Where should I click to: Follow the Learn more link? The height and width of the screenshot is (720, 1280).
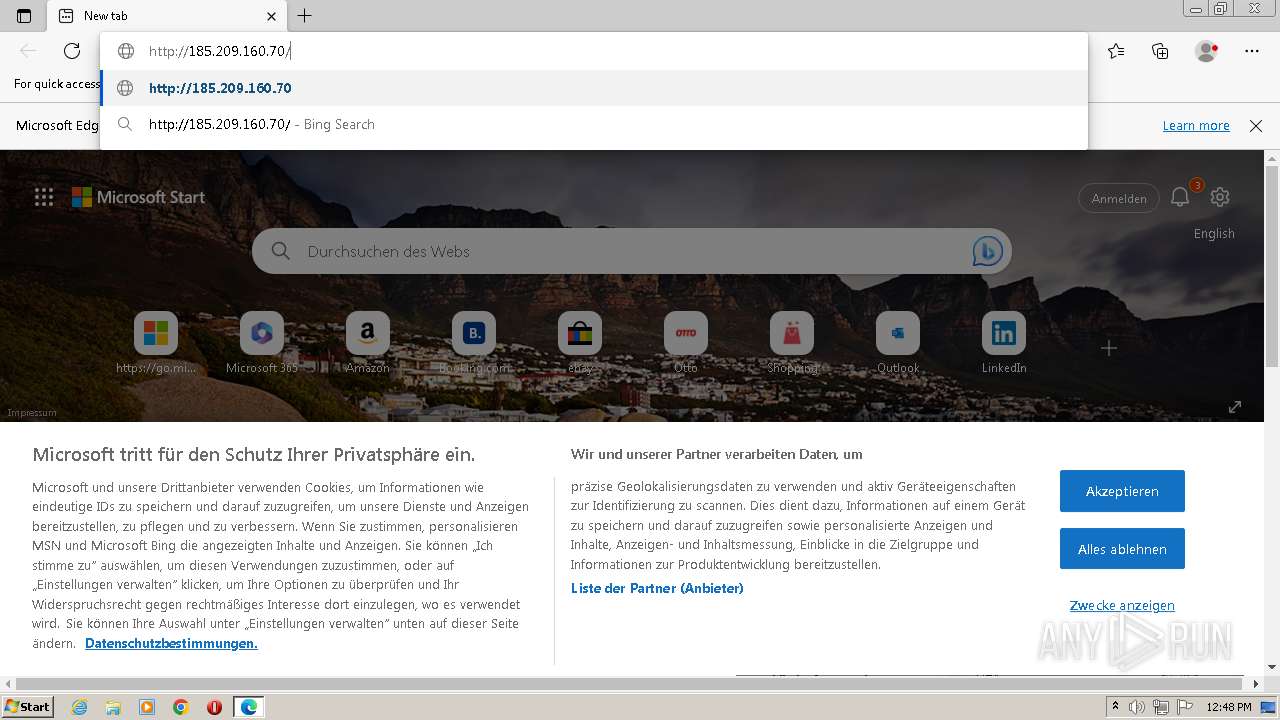pyautogui.click(x=1196, y=125)
